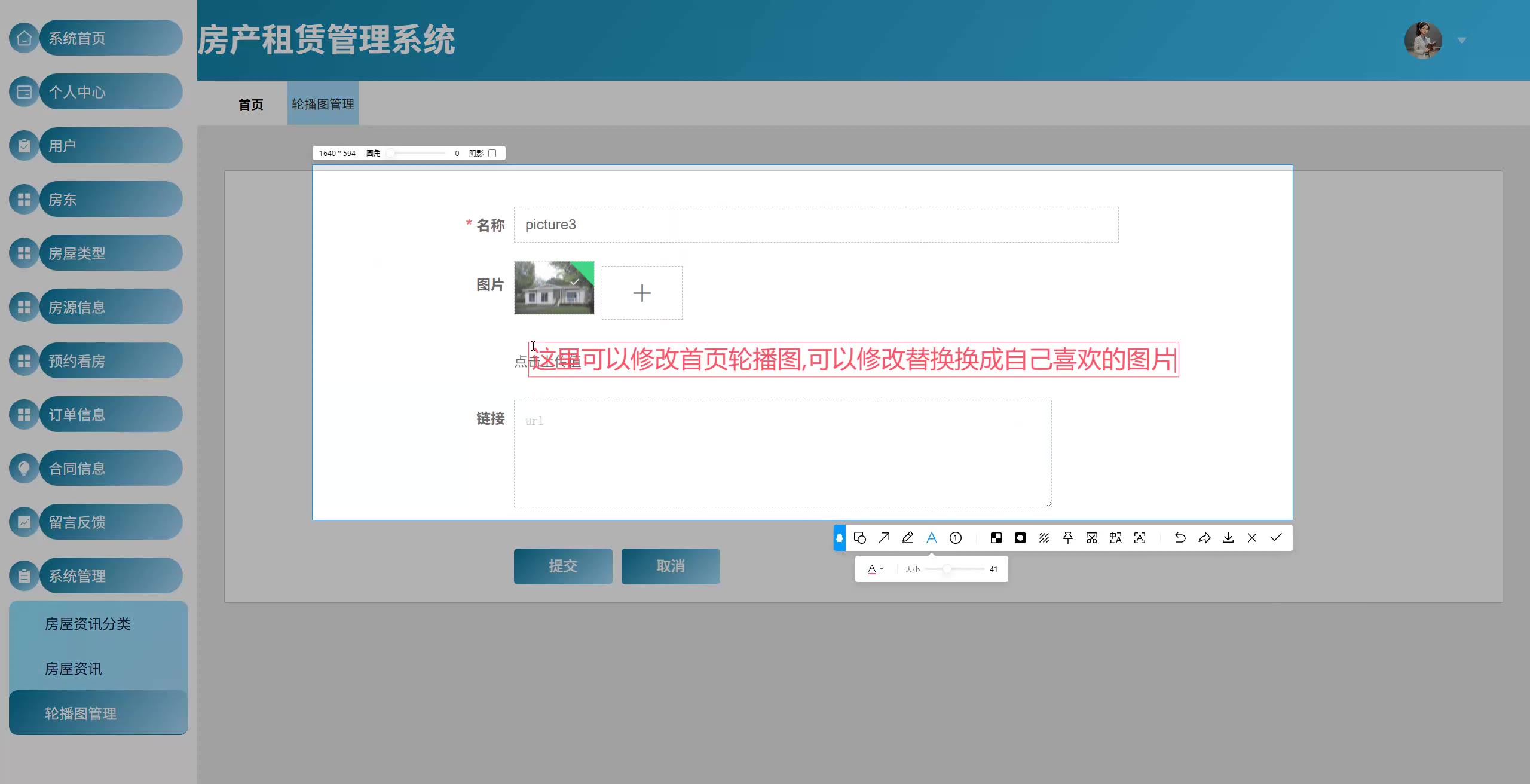The image size is (1530, 784).
Task: Undo the last annotation
Action: [x=1180, y=538]
